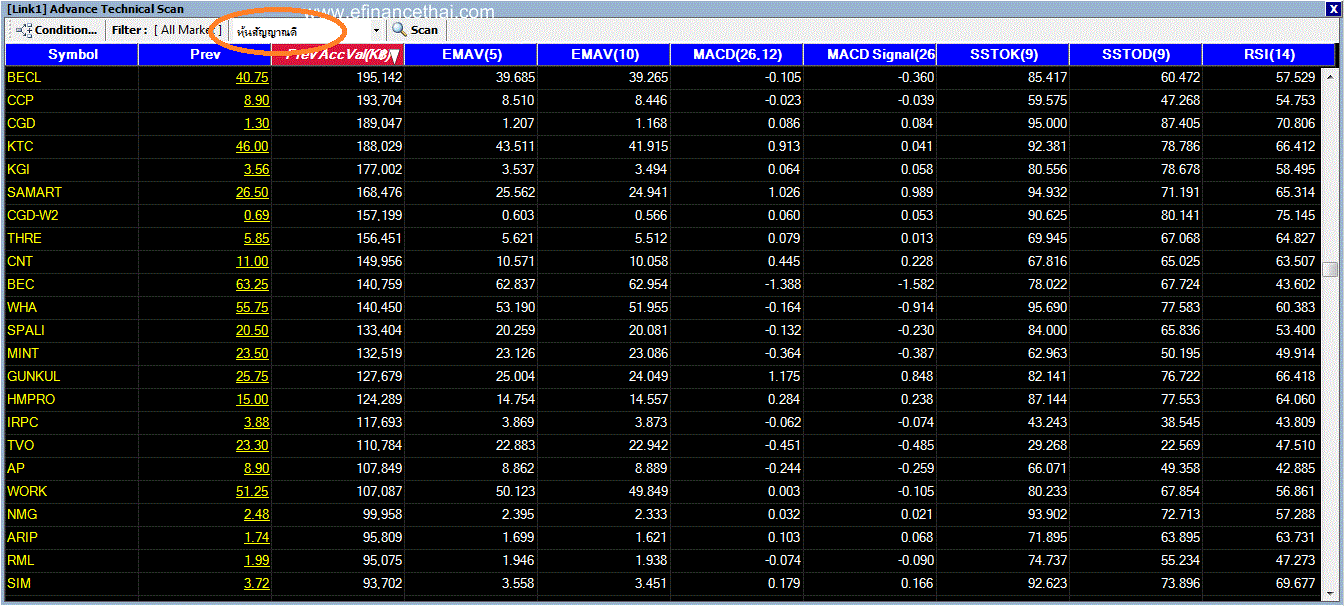Expand the scan template dropdown arrow
Viewport: 1344px width, 606px height.
(x=376, y=31)
